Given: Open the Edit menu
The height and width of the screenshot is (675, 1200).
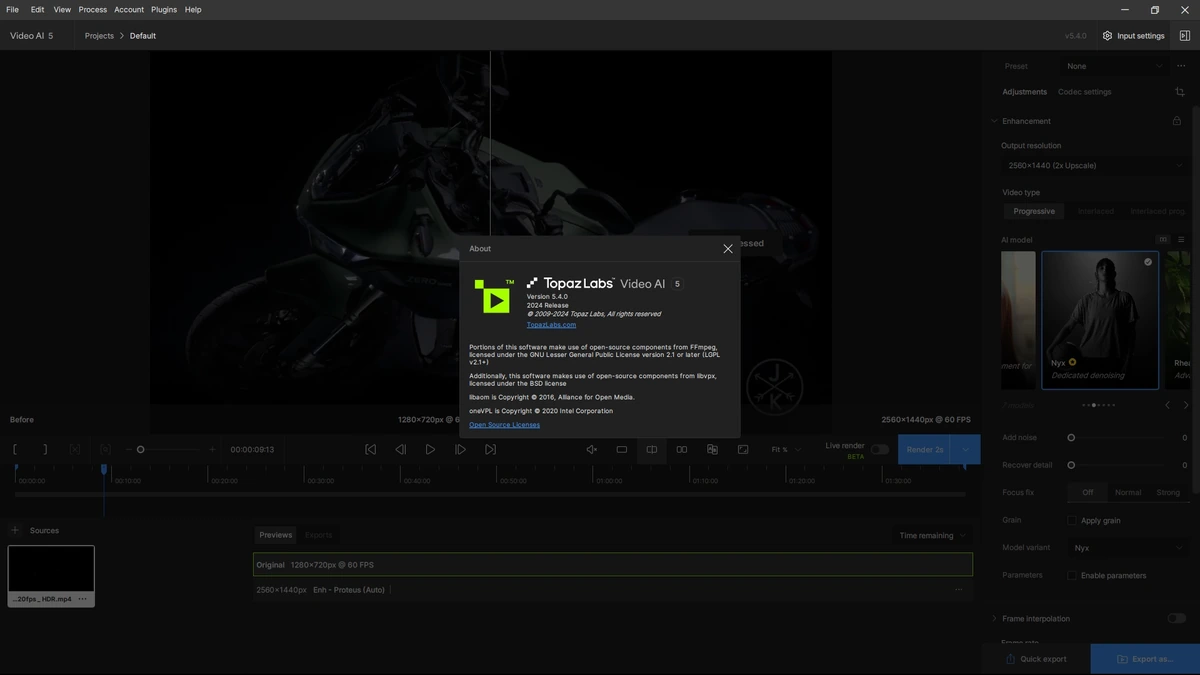Looking at the screenshot, I should coord(37,9).
